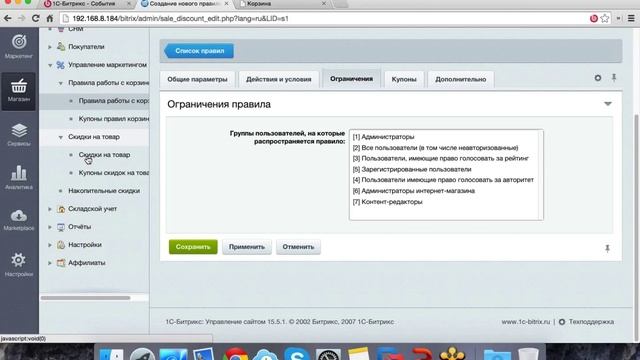
Task: Select [2] Все пользователи group option
Action: pos(436,148)
